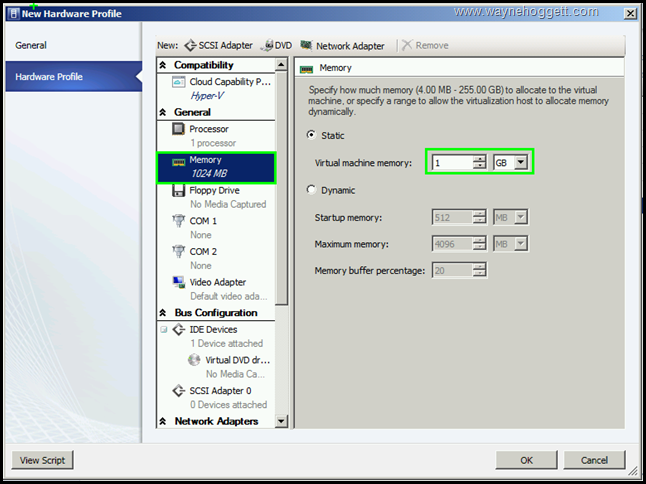Click the Processor chip icon
Screen dimensions: 646x484
pyautogui.click(x=178, y=129)
